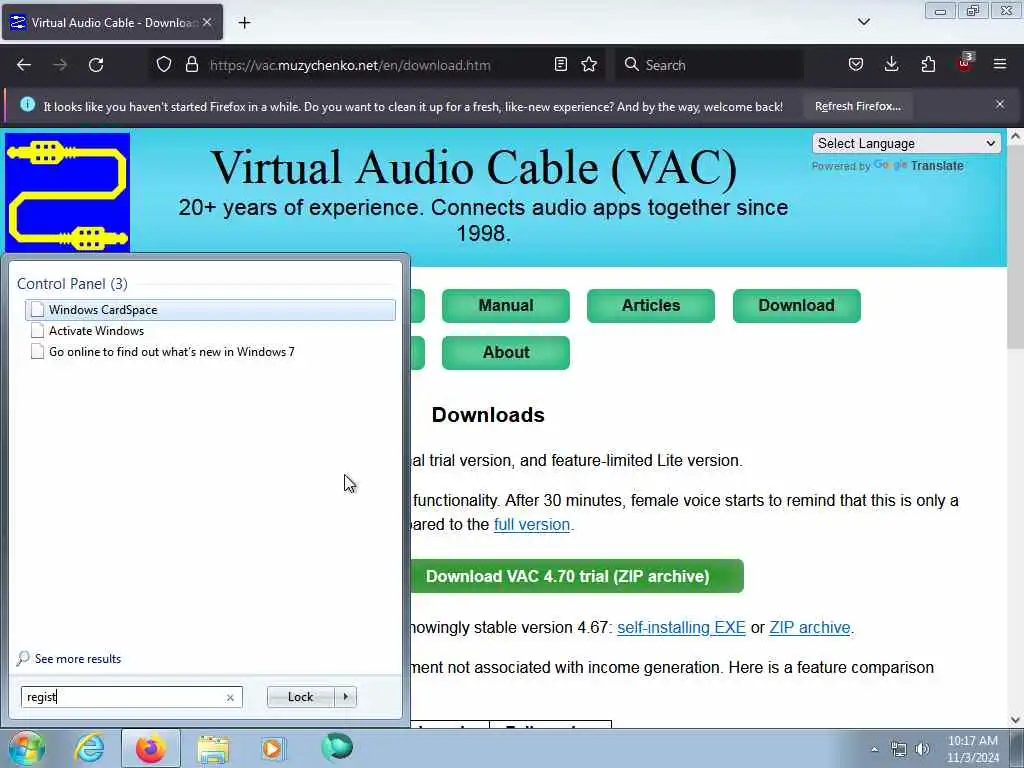Viewport: 1024px width, 768px height.
Task: Open the Manual page
Action: pos(505,306)
